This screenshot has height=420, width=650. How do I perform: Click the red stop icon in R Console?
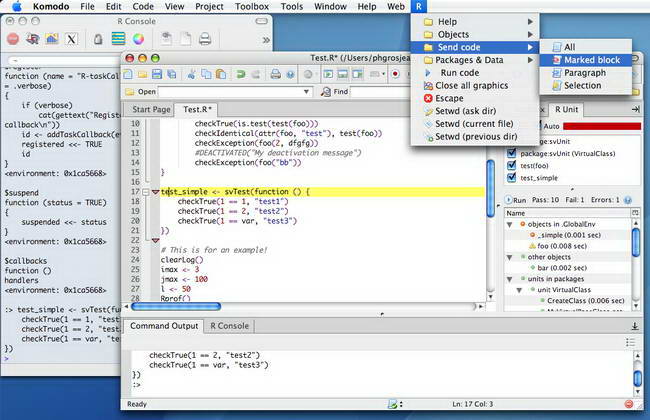(x=10, y=39)
